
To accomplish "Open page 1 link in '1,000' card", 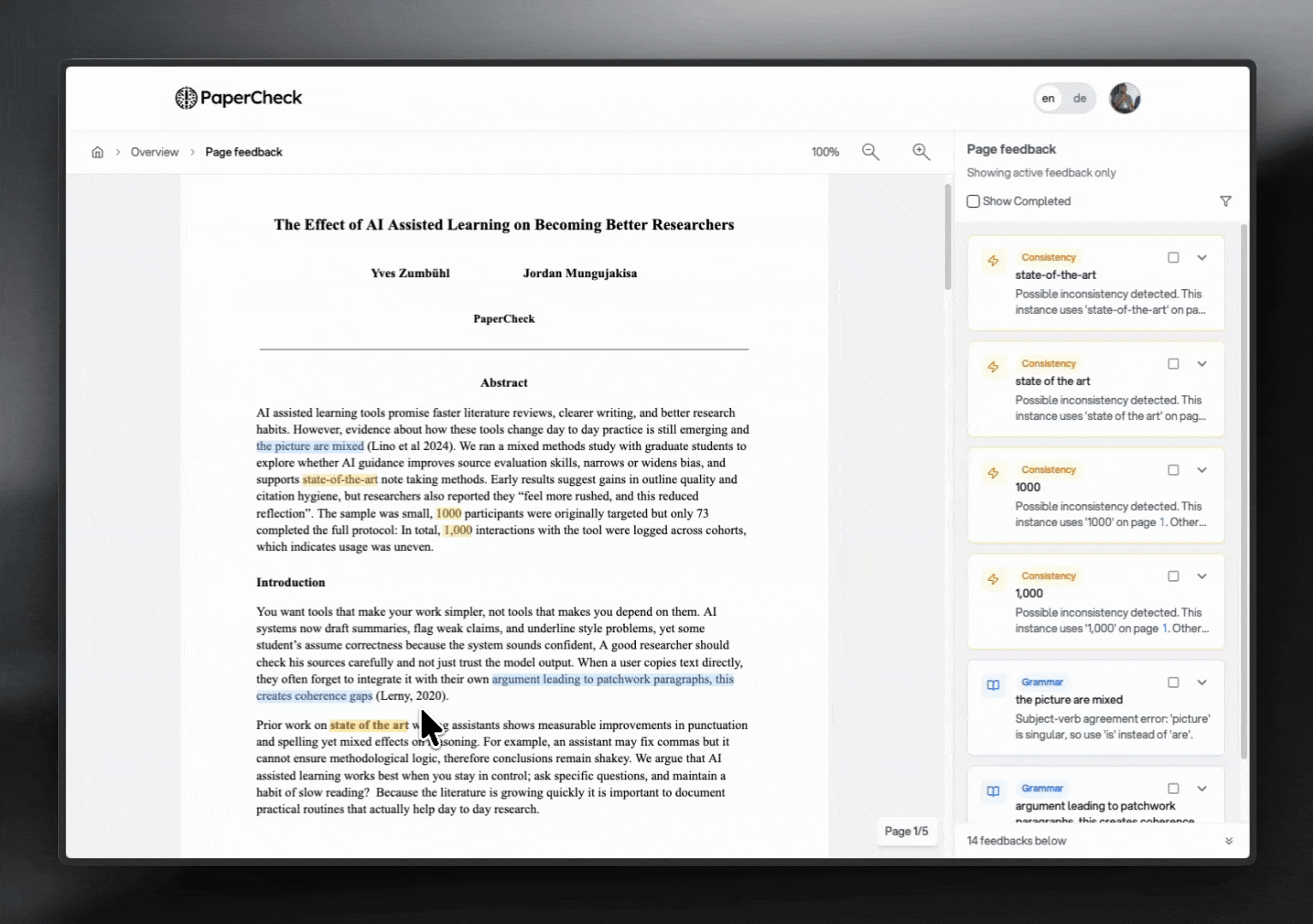I will pos(1165,628).
